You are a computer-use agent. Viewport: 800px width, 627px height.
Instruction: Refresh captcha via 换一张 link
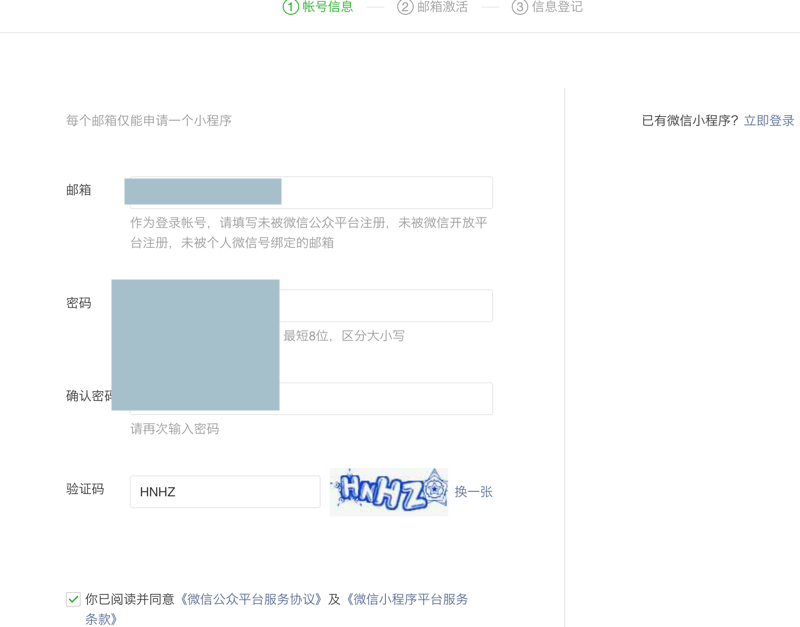click(x=473, y=491)
